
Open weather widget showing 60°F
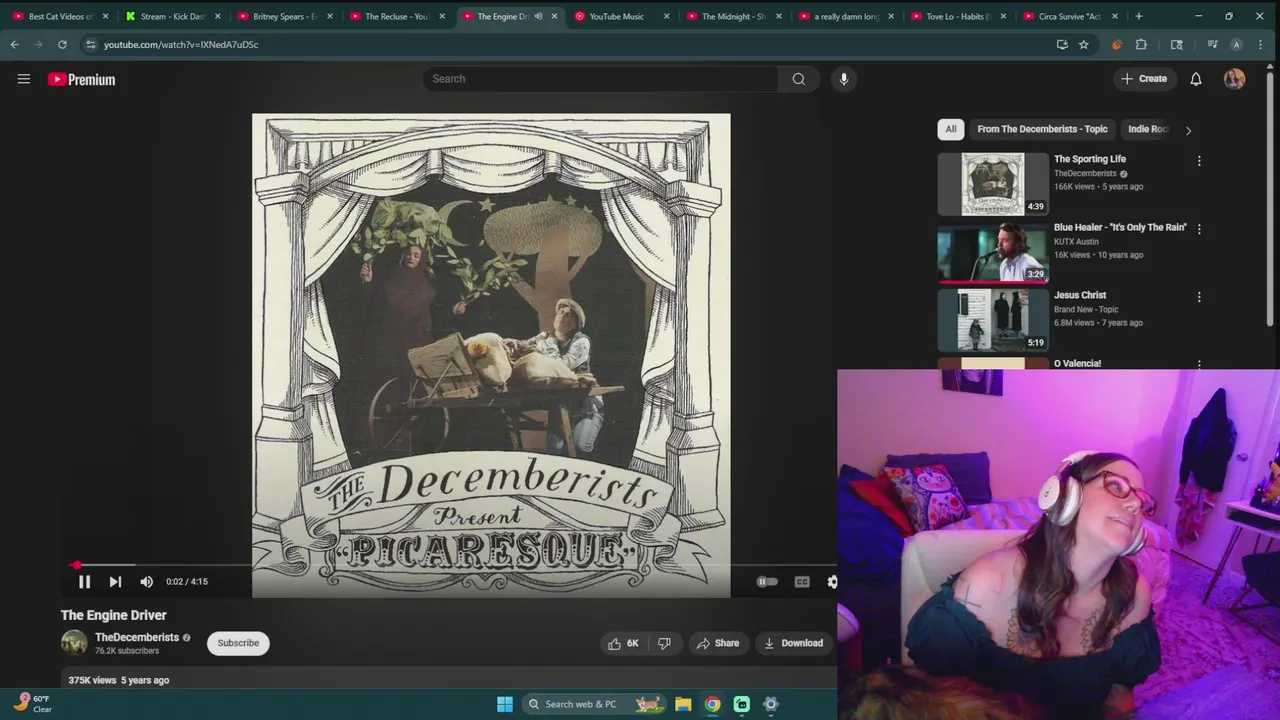click(34, 704)
